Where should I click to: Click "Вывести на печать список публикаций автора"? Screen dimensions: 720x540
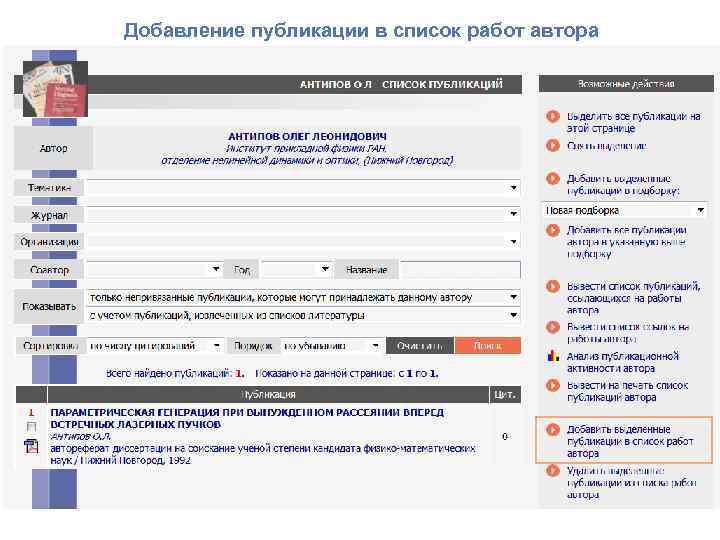pos(627,391)
